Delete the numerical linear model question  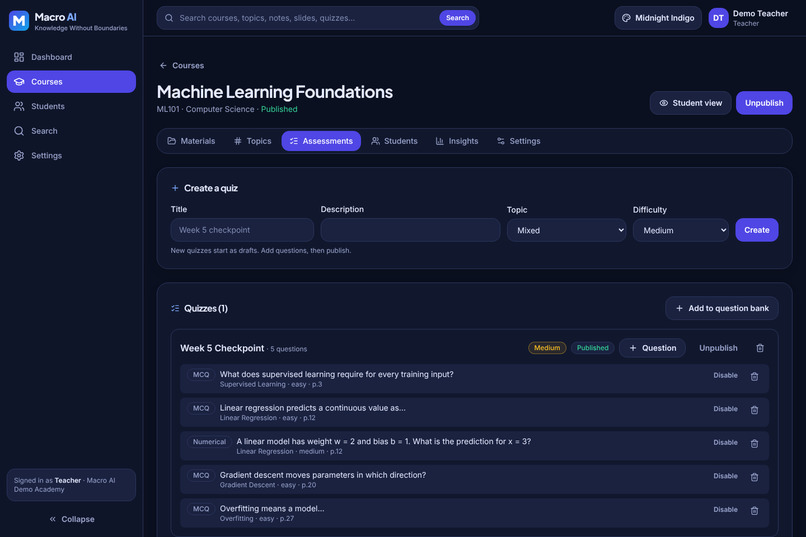754,443
